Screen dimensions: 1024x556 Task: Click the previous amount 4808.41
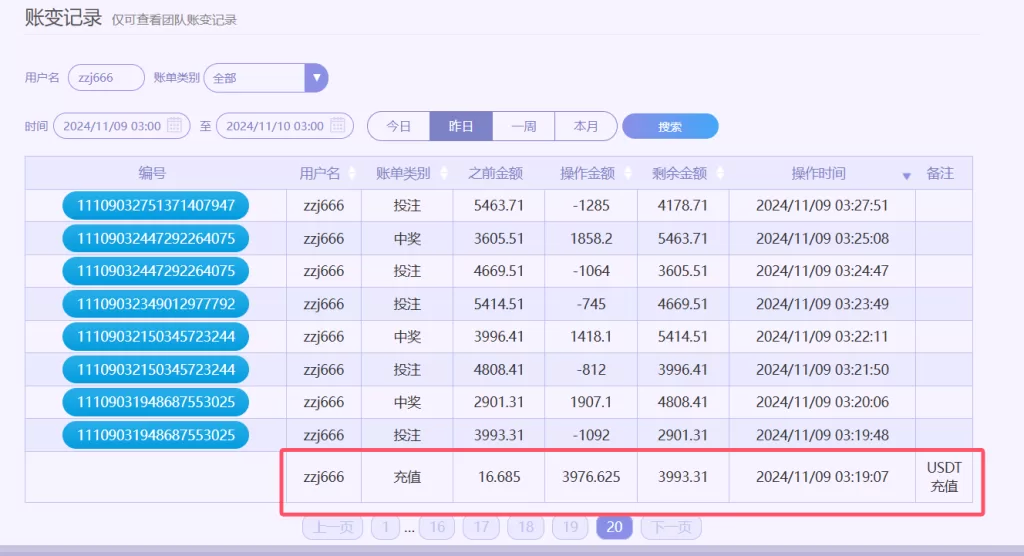(x=499, y=369)
